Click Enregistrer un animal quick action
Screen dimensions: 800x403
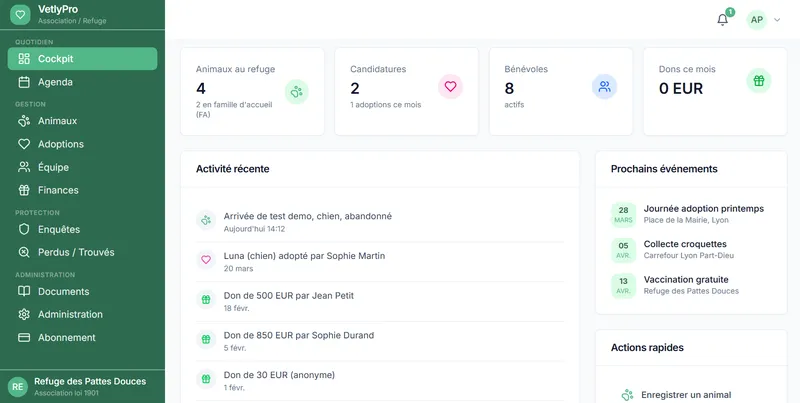(686, 395)
